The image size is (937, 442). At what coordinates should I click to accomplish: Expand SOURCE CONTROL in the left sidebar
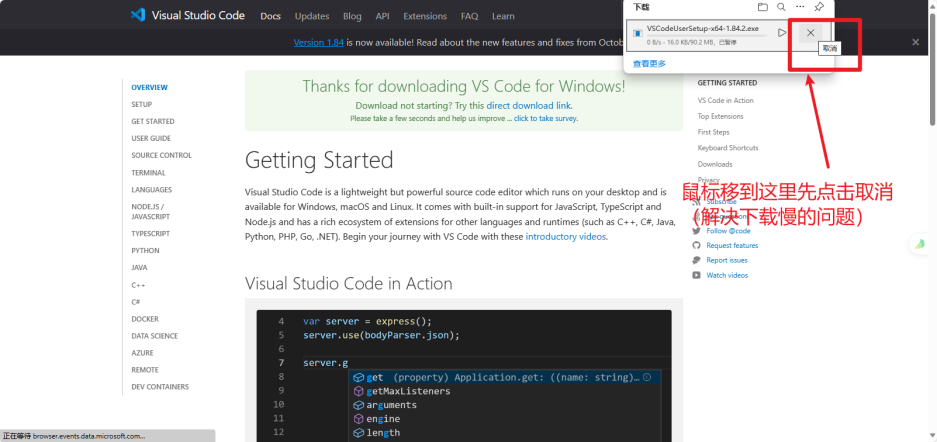coord(161,155)
